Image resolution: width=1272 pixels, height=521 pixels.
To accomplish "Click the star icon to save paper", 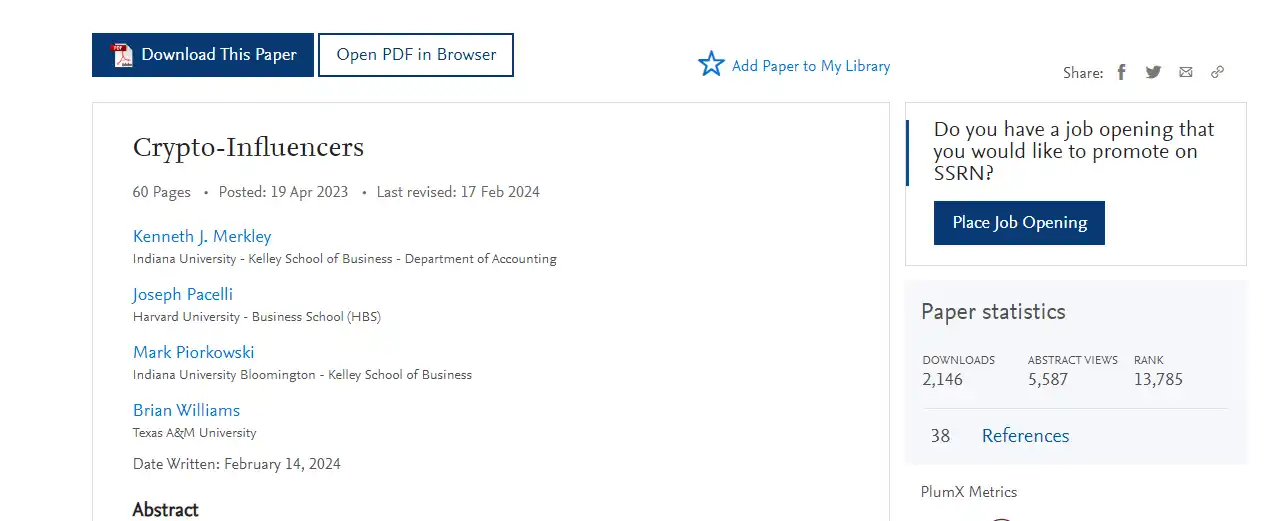I will pyautogui.click(x=711, y=65).
